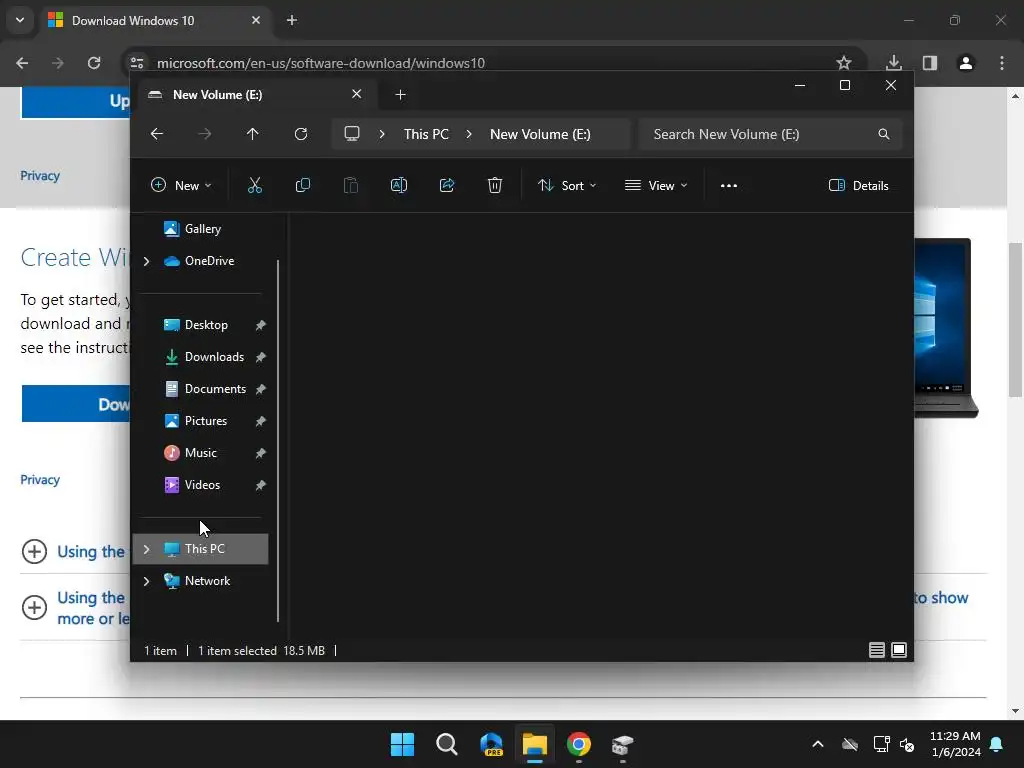Image resolution: width=1024 pixels, height=768 pixels.
Task: Open Chrome tab search dropdown arrow
Action: (20, 20)
